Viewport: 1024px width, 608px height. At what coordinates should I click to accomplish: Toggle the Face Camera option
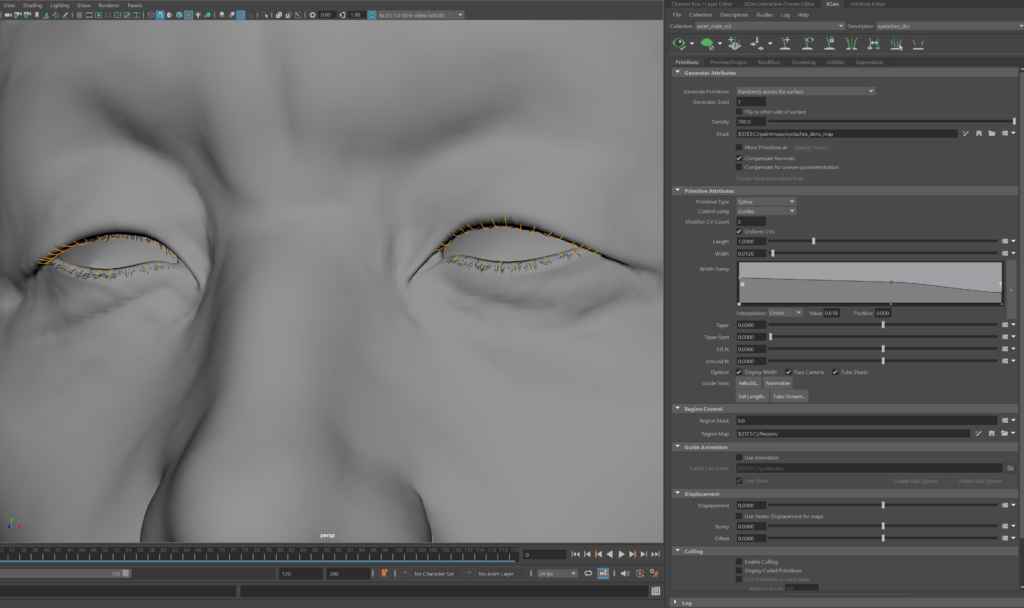[789, 372]
